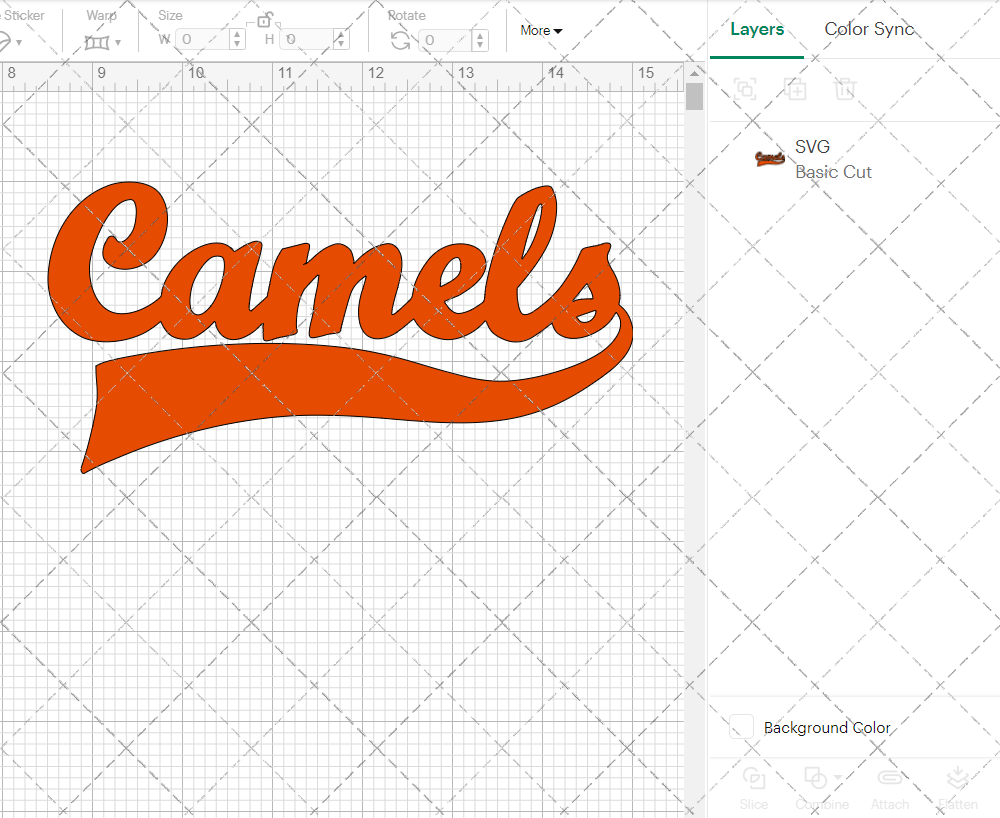Use the Combine tool
Viewport: 1000px width, 818px height.
(x=815, y=786)
